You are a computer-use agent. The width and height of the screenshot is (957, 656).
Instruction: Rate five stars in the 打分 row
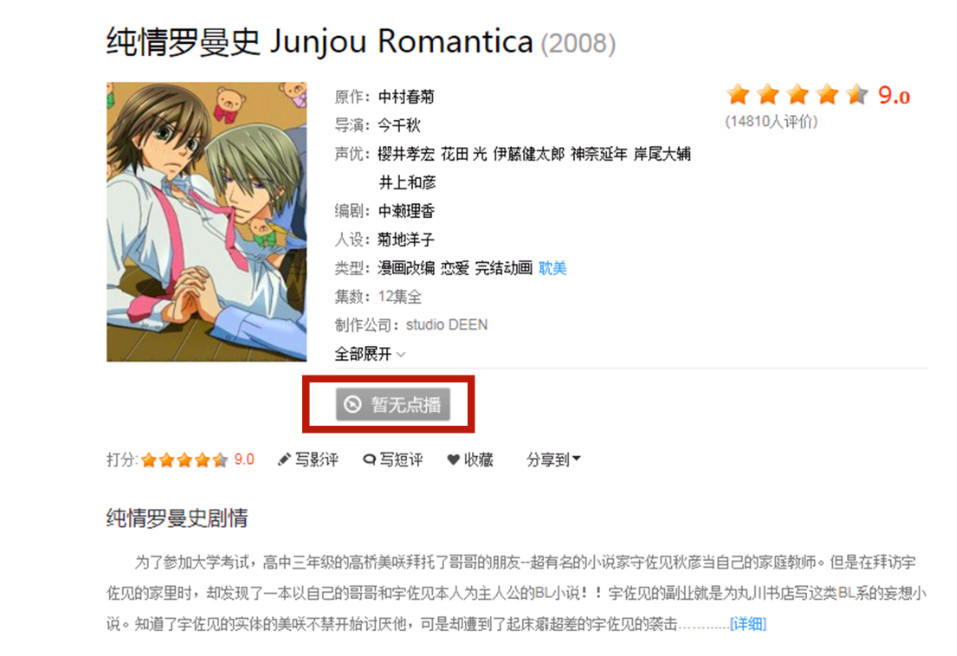220,460
